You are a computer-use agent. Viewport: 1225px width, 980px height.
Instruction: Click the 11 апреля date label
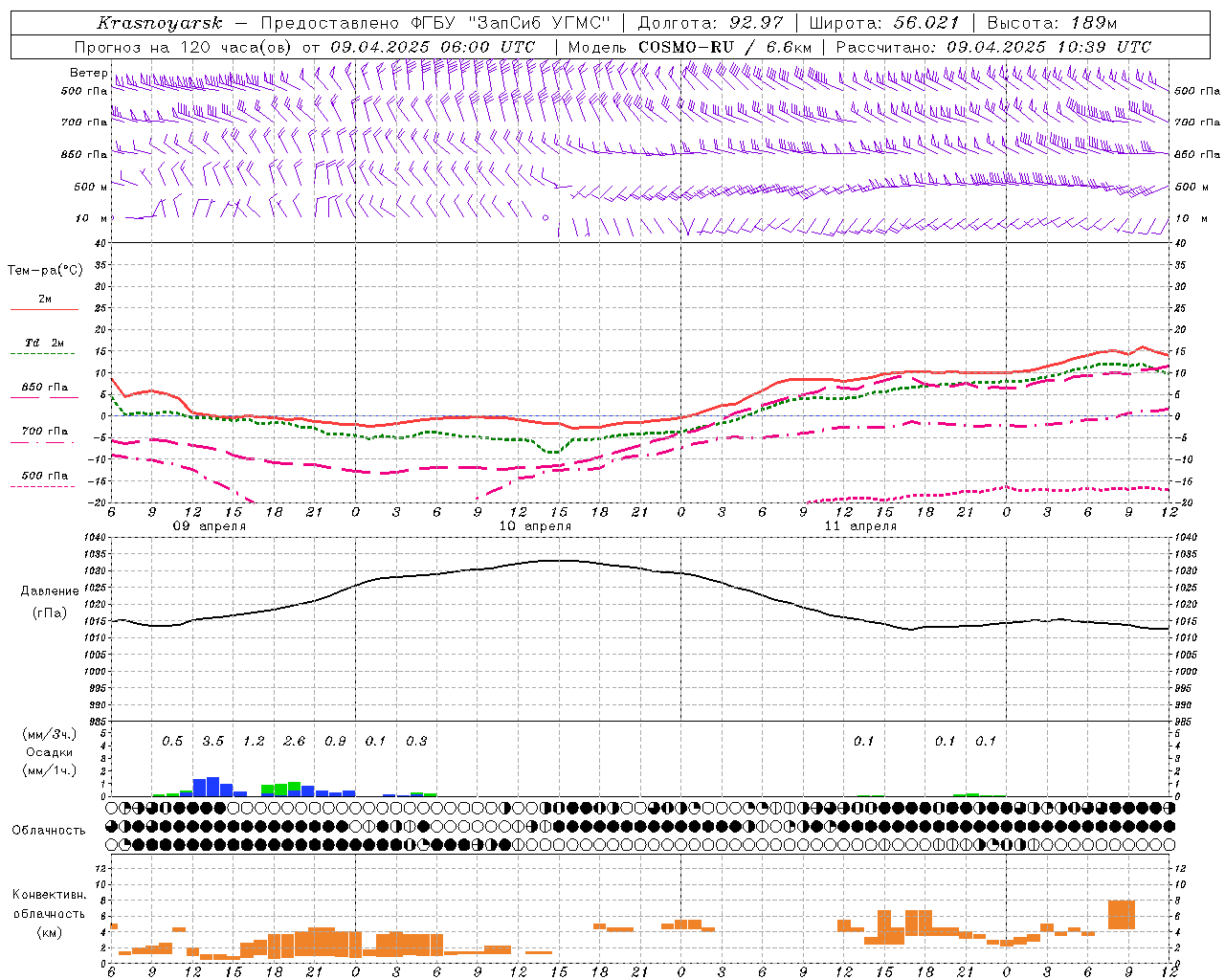click(860, 526)
